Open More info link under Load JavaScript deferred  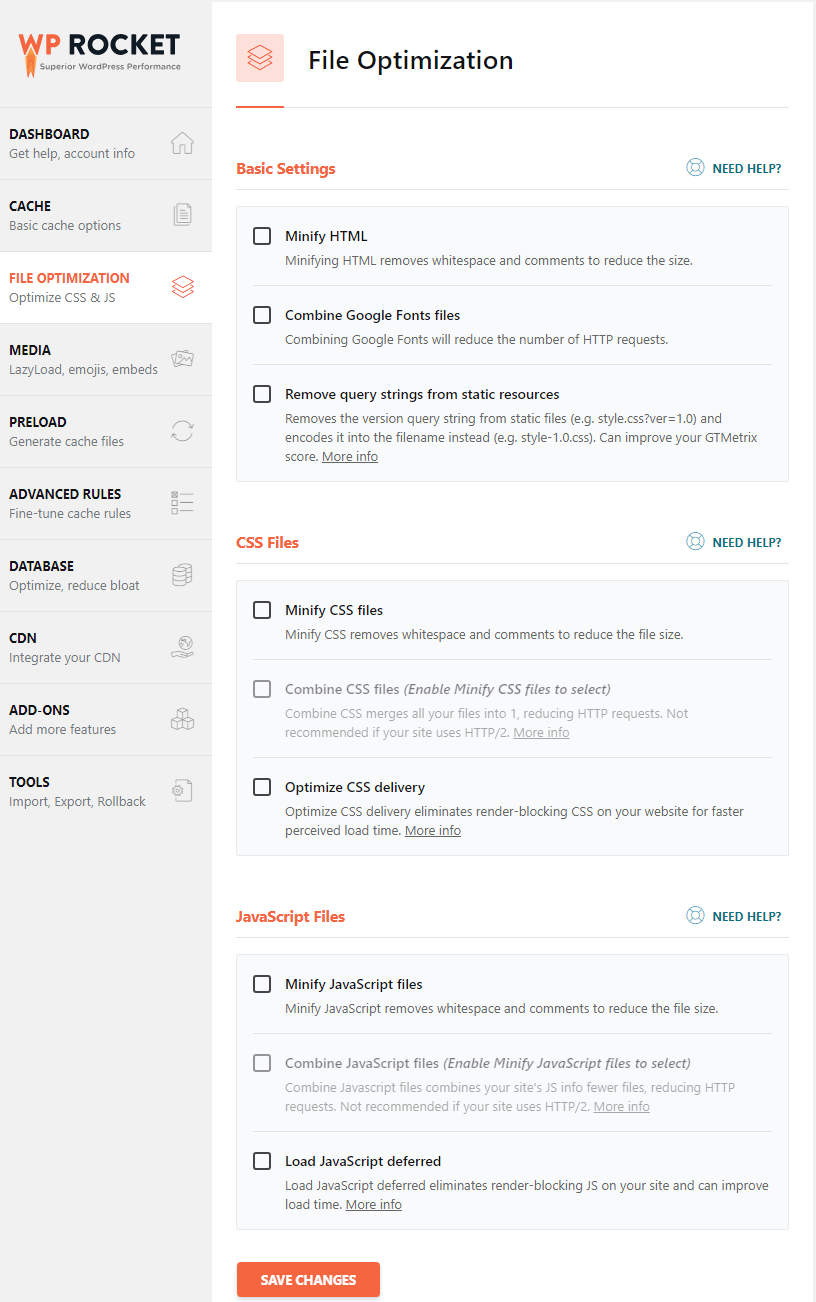point(374,1205)
